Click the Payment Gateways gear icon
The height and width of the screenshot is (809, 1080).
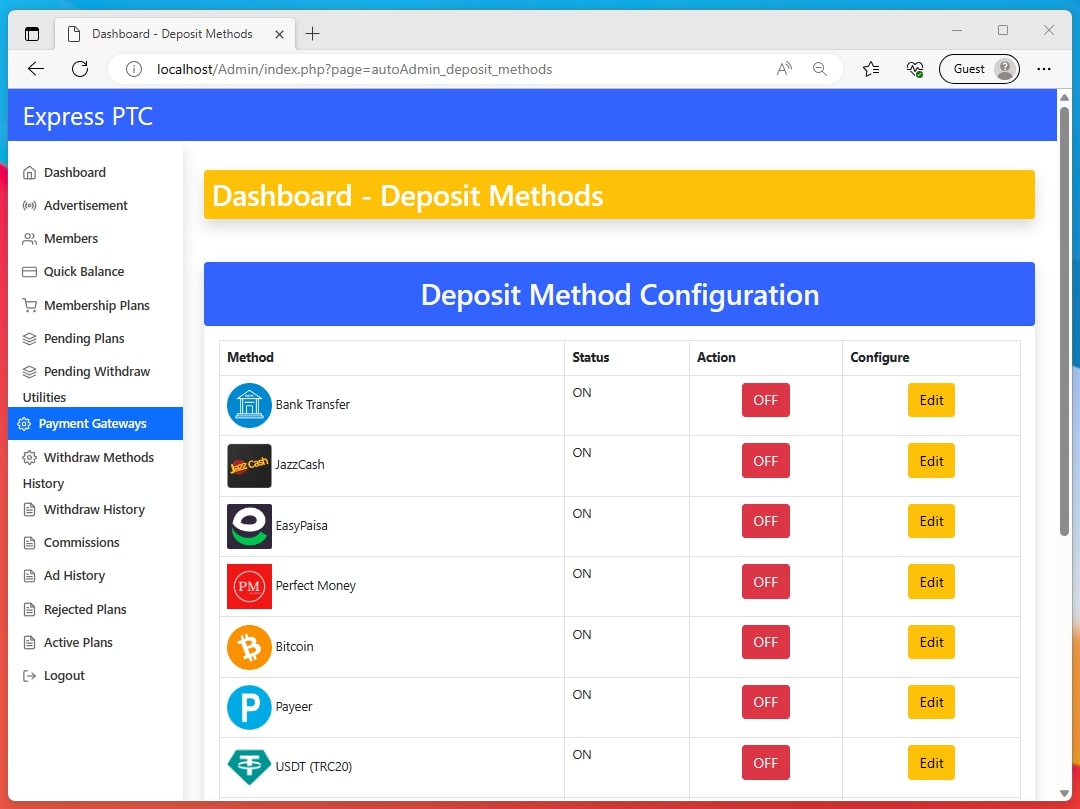coord(24,424)
